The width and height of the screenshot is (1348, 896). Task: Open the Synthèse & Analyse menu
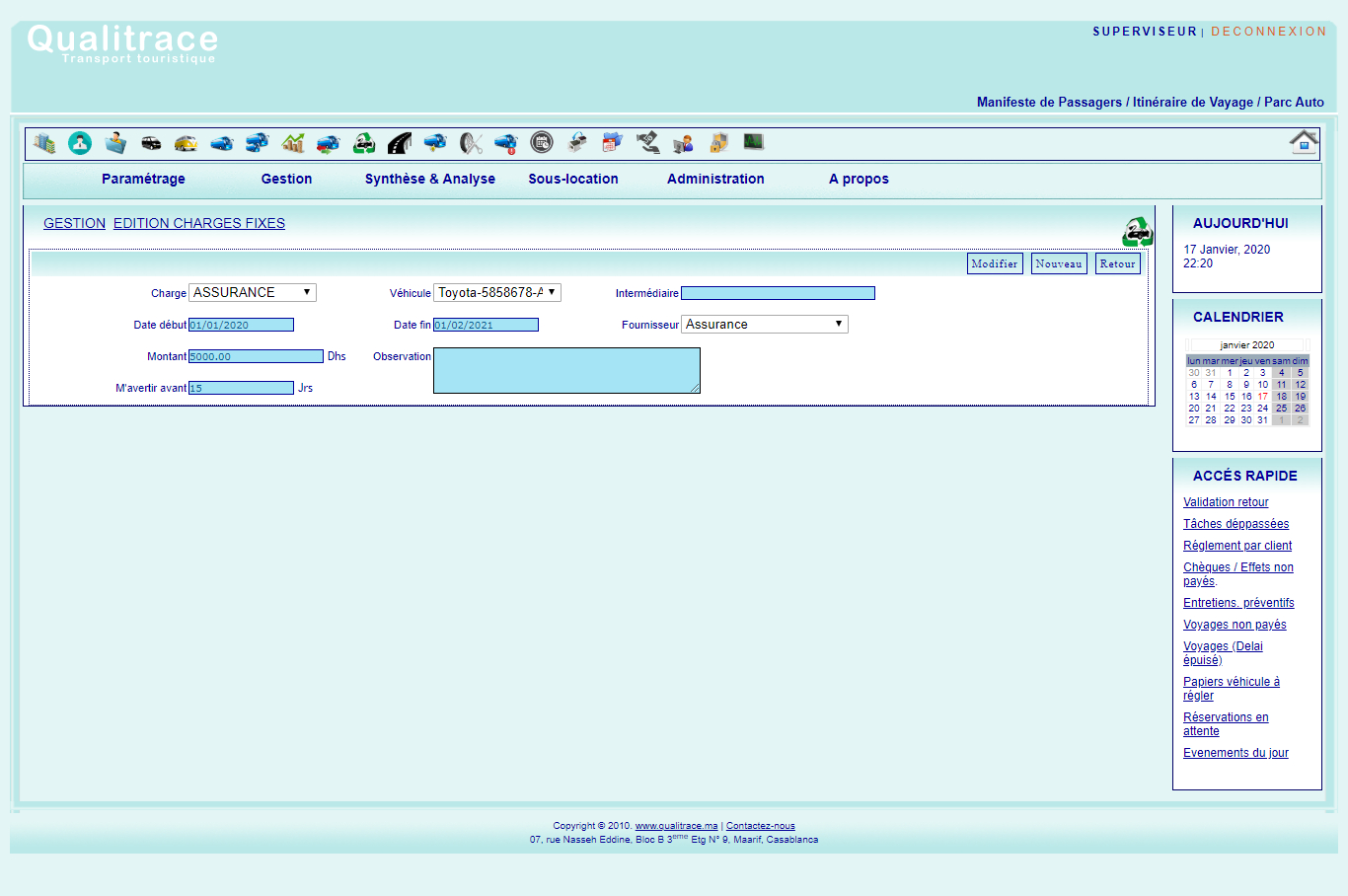430,179
